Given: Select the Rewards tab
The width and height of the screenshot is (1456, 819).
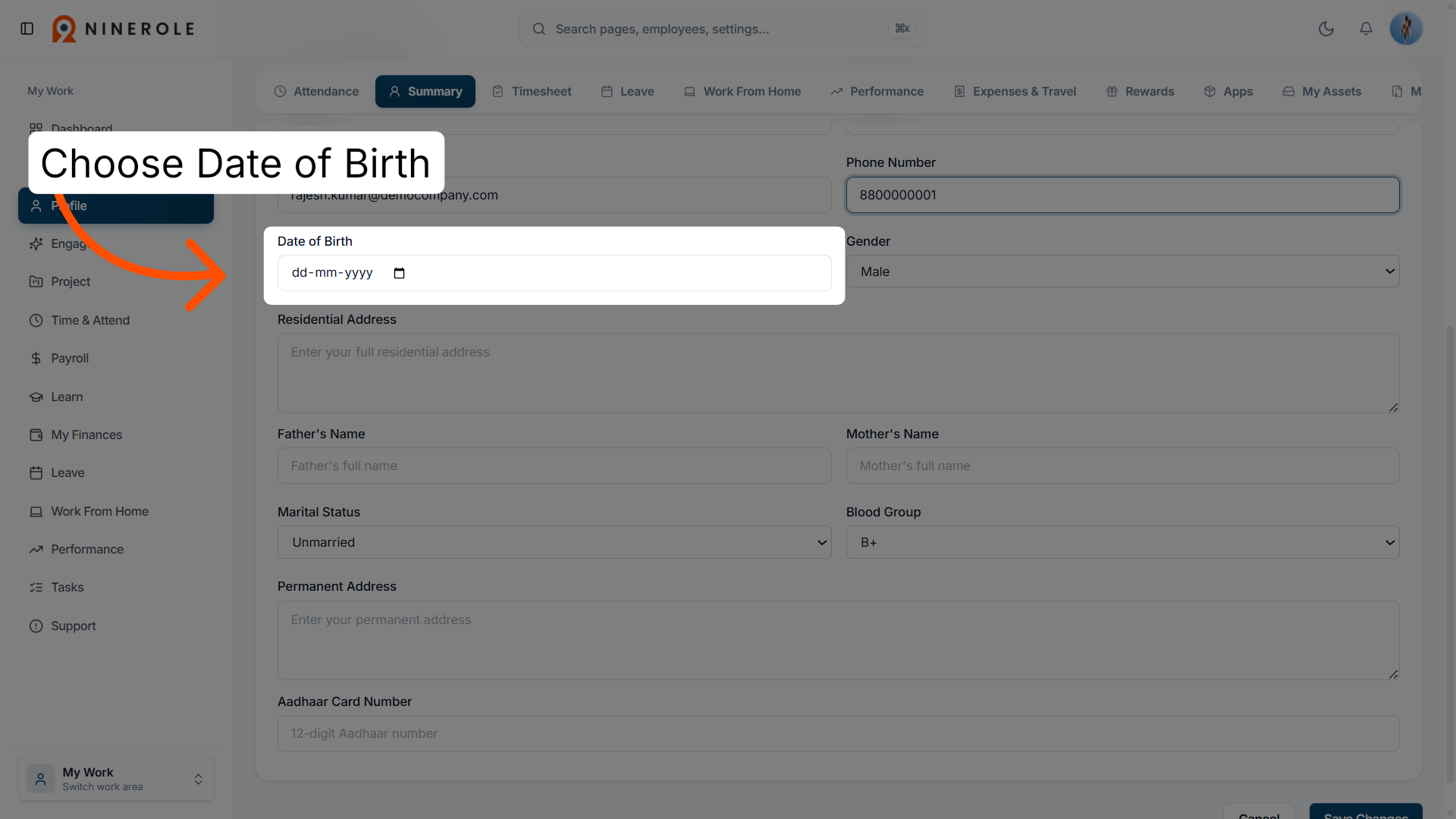Looking at the screenshot, I should pos(1141,92).
